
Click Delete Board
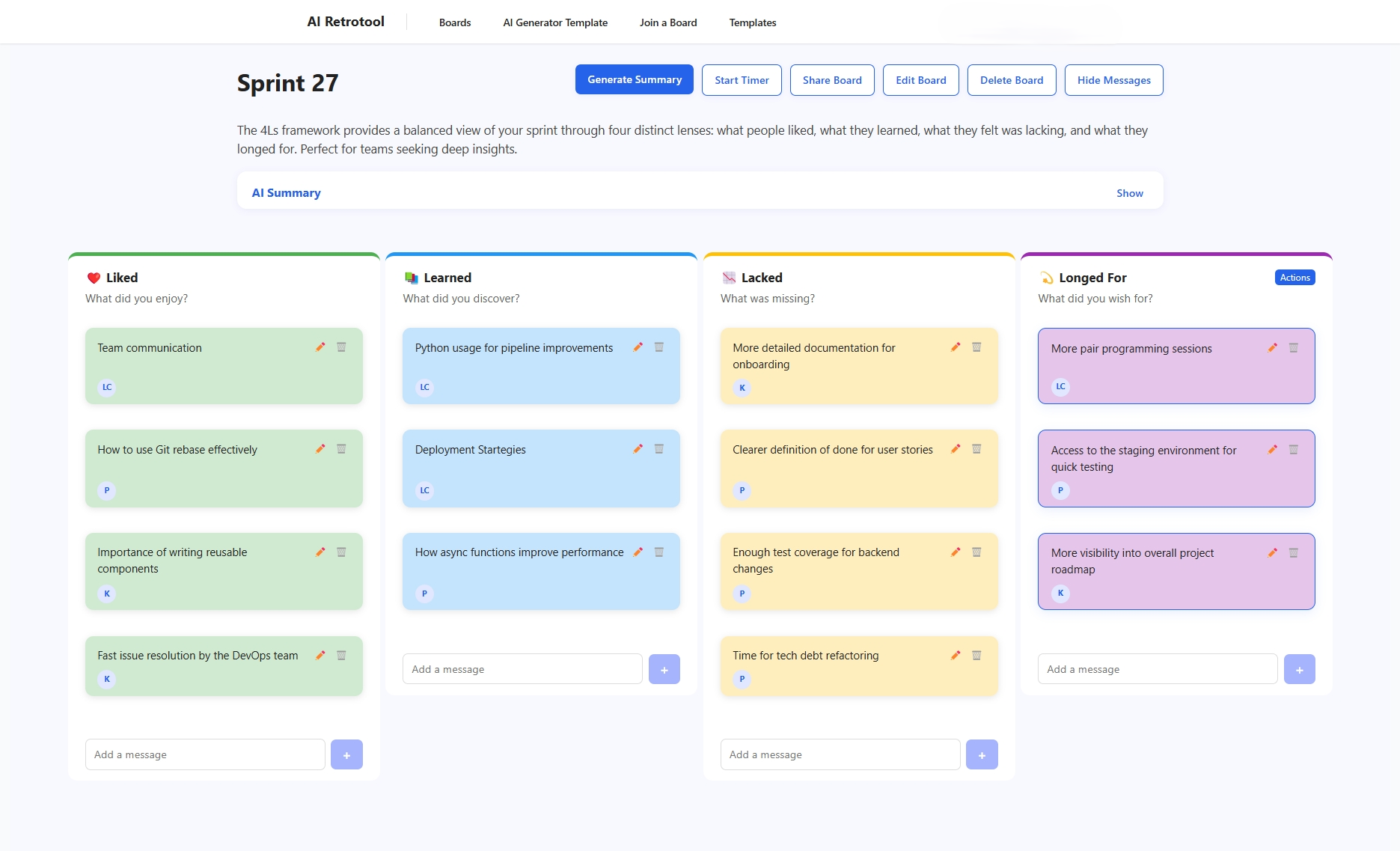(1012, 80)
